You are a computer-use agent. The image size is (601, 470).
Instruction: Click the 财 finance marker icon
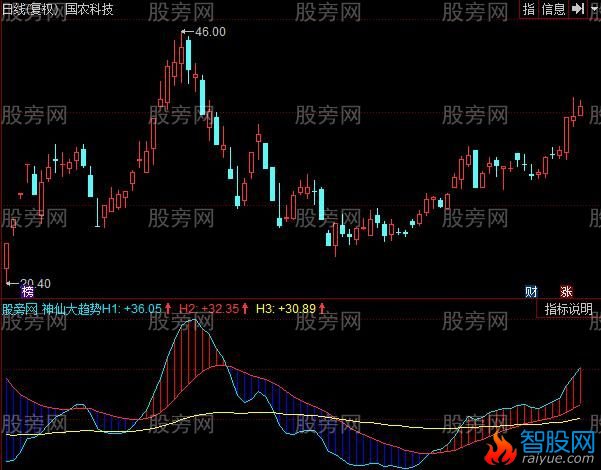pos(531,292)
